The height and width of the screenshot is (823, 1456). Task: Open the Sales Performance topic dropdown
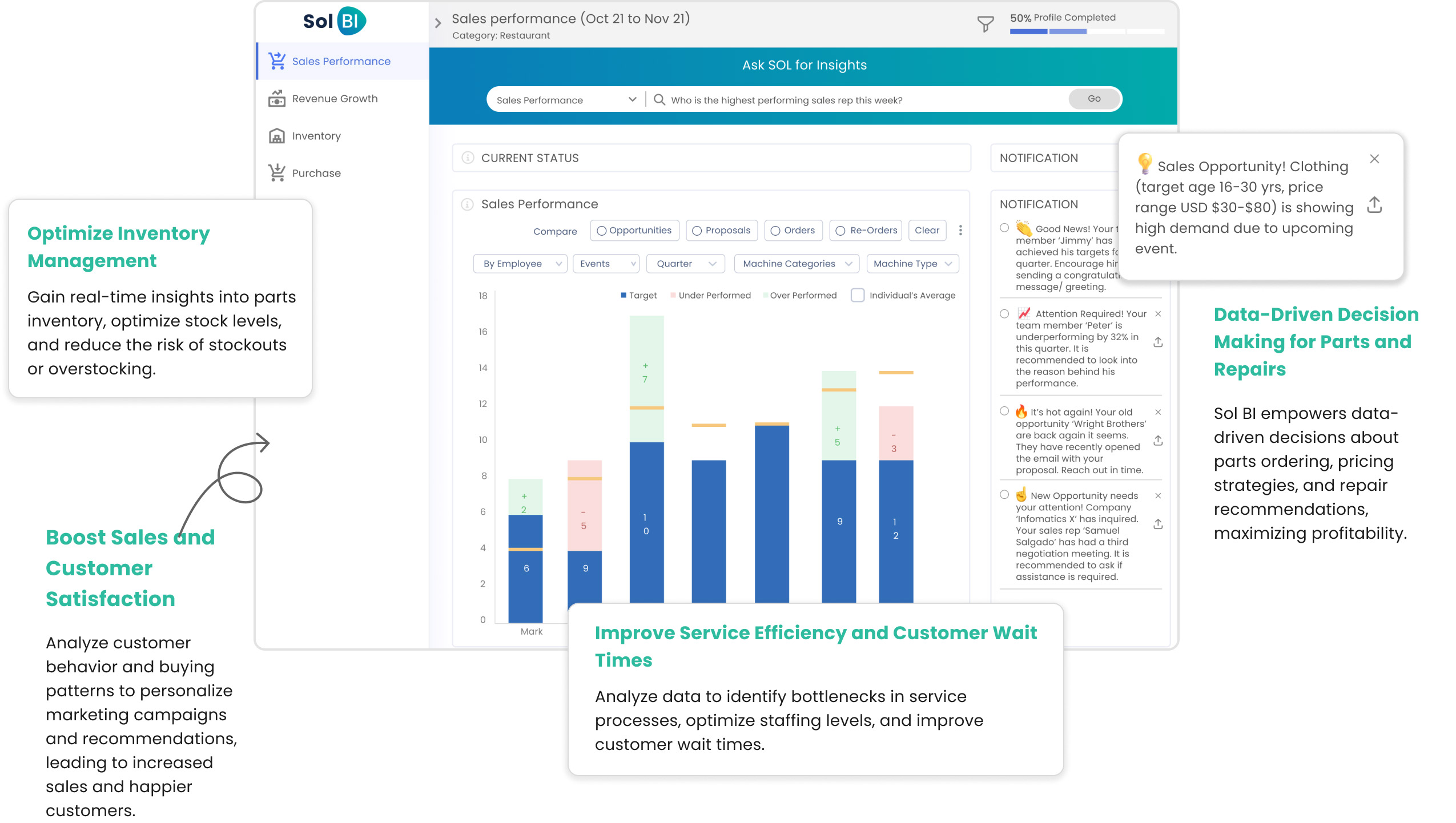(x=565, y=100)
